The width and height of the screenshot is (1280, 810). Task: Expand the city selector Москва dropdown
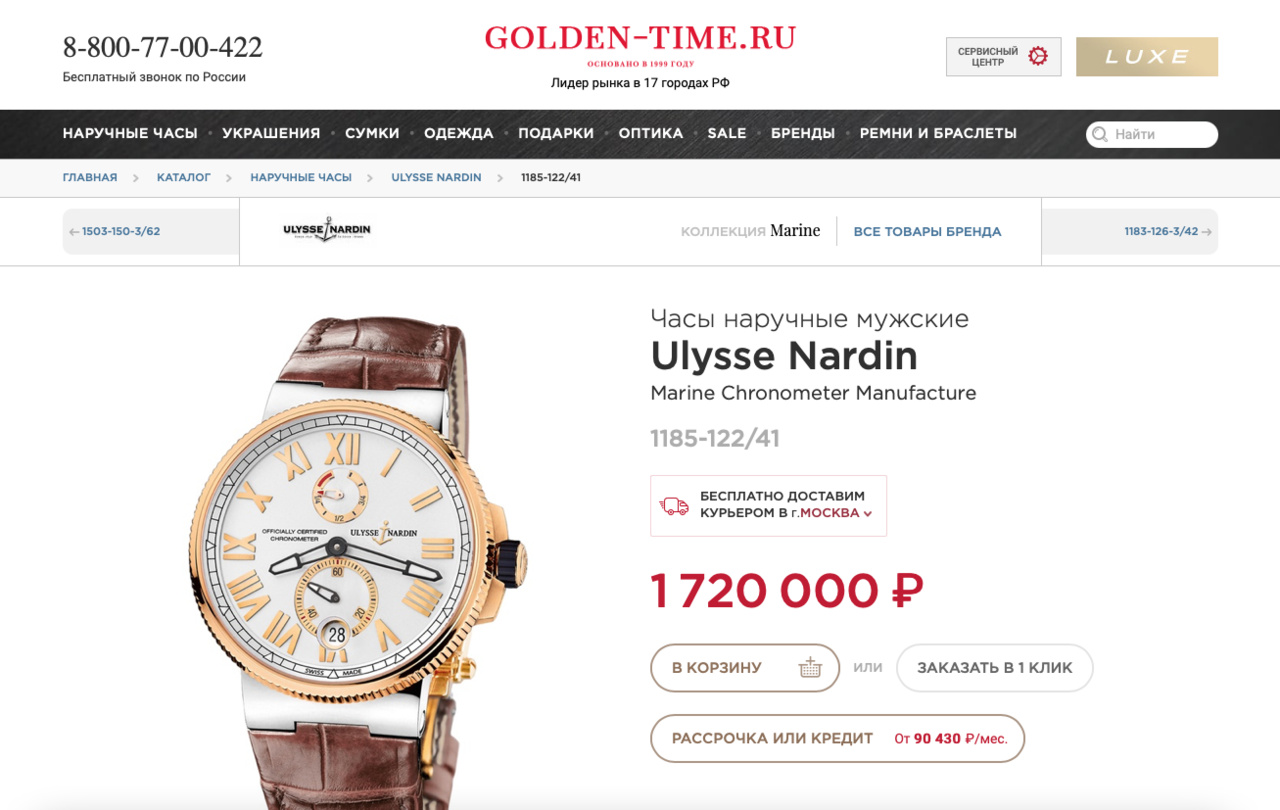pos(836,513)
